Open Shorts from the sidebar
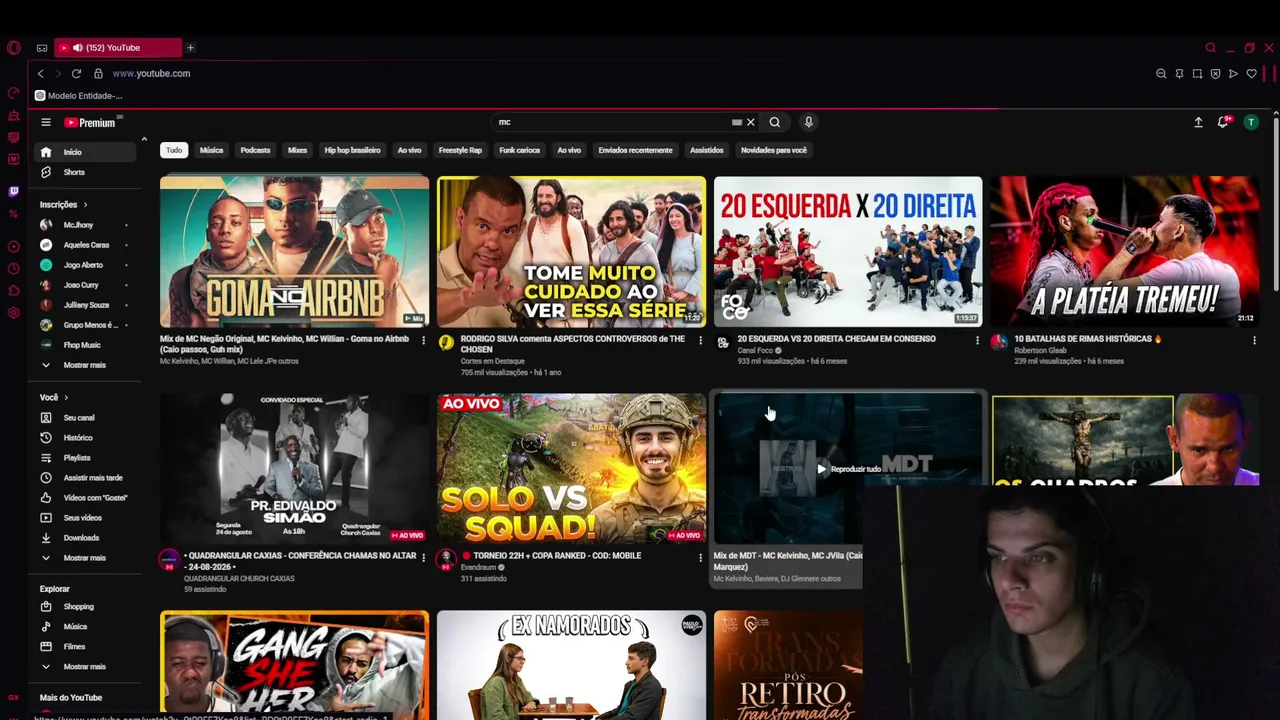The width and height of the screenshot is (1280, 720). (86, 172)
